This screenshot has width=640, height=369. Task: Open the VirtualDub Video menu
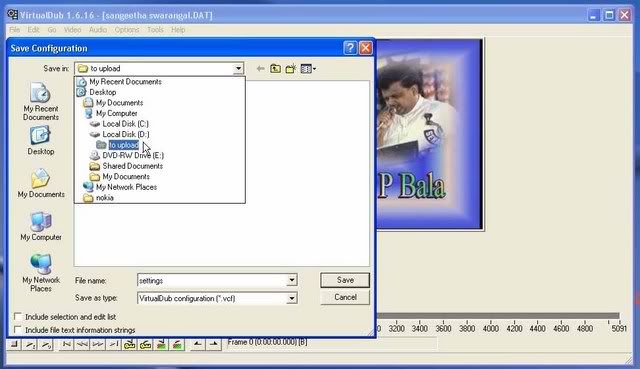click(73, 30)
